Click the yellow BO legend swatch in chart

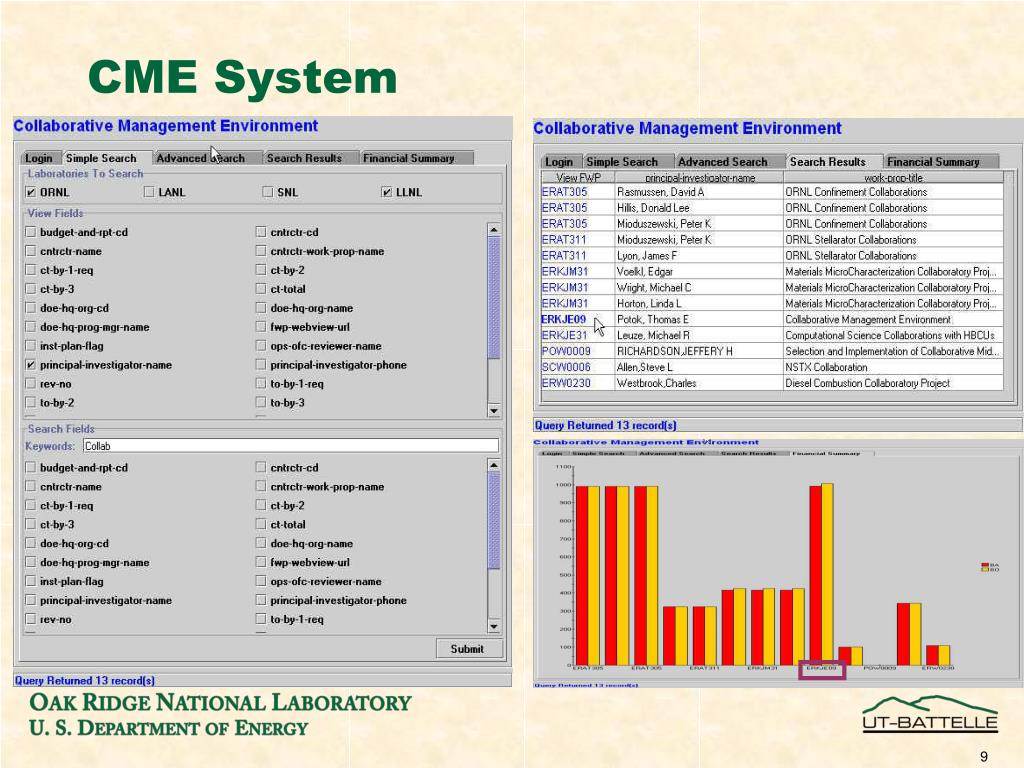point(985,569)
